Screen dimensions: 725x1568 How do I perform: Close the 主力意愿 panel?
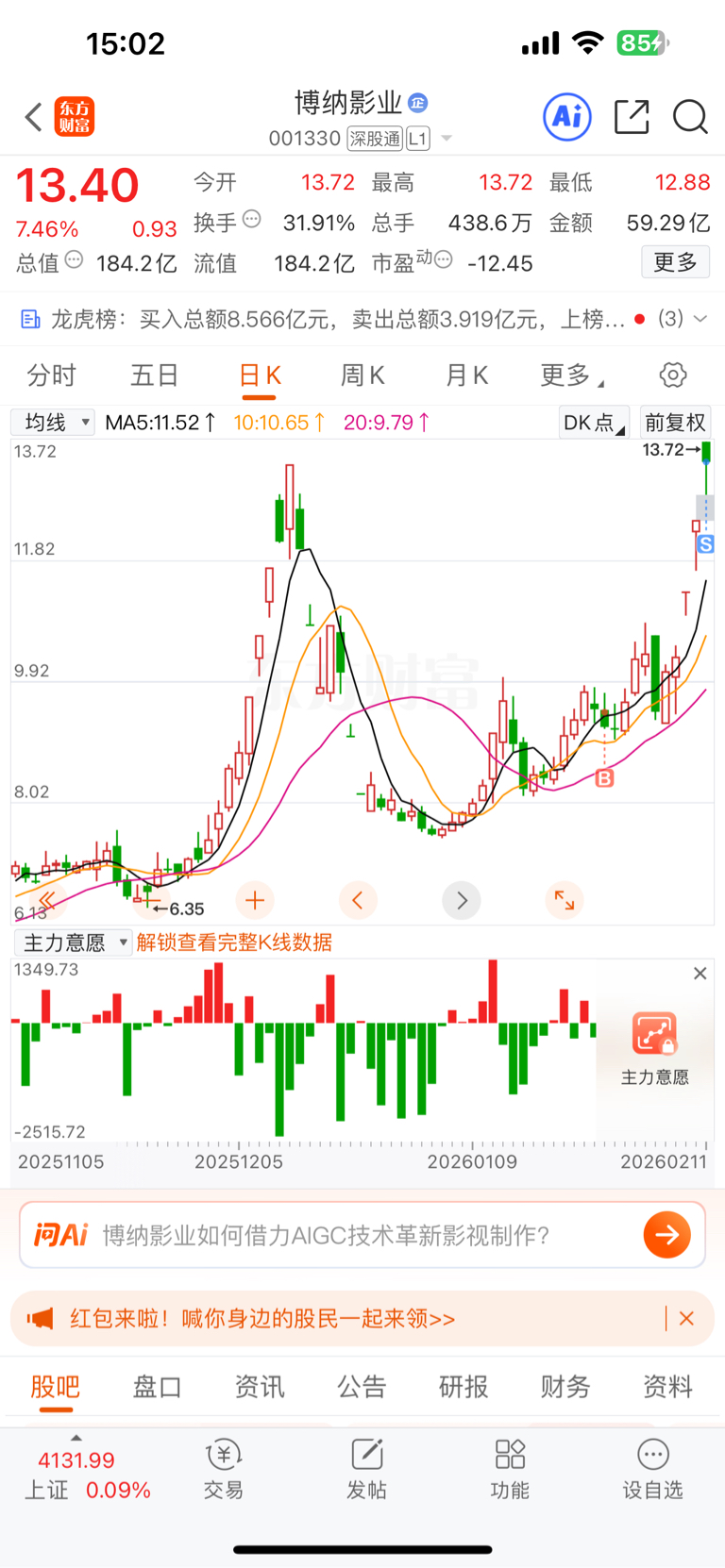point(700,974)
